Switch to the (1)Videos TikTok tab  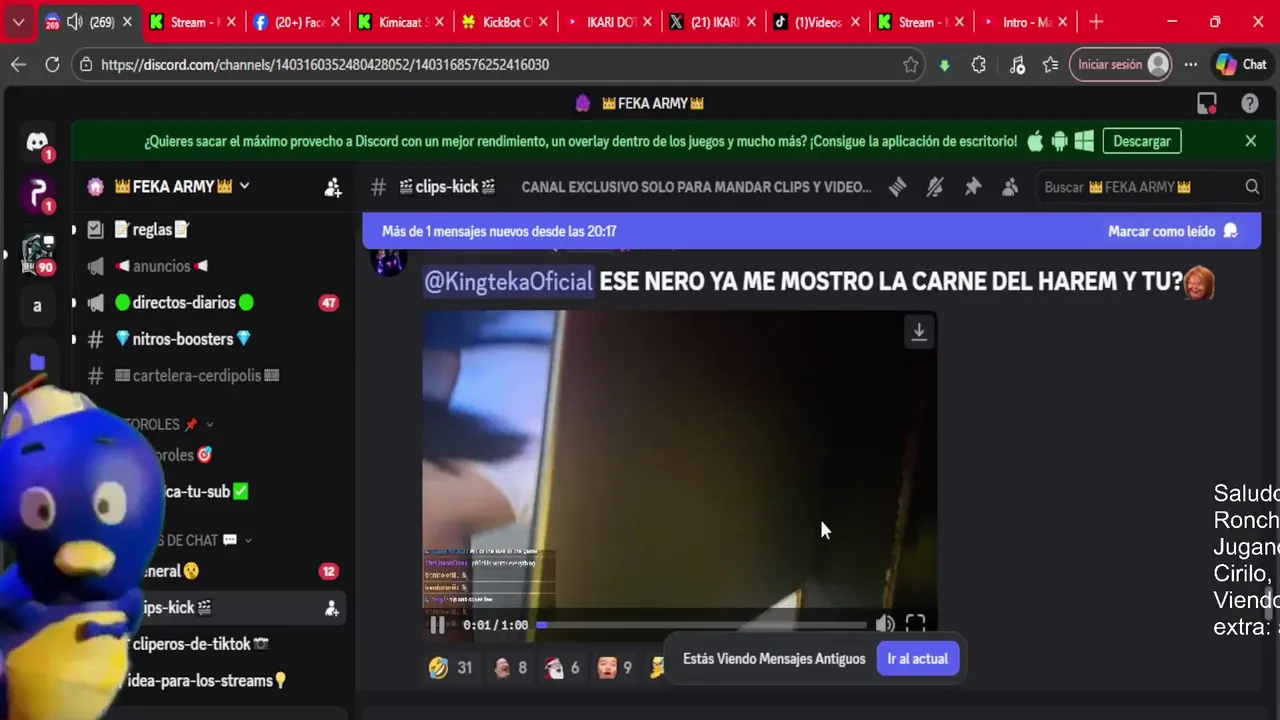point(816,22)
